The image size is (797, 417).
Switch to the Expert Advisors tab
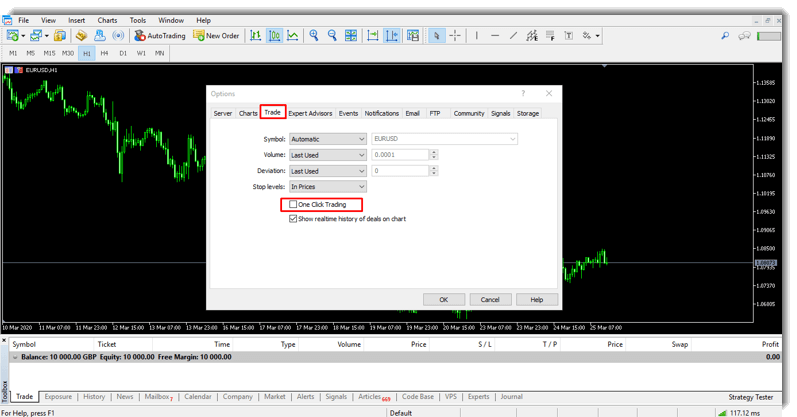(x=310, y=114)
